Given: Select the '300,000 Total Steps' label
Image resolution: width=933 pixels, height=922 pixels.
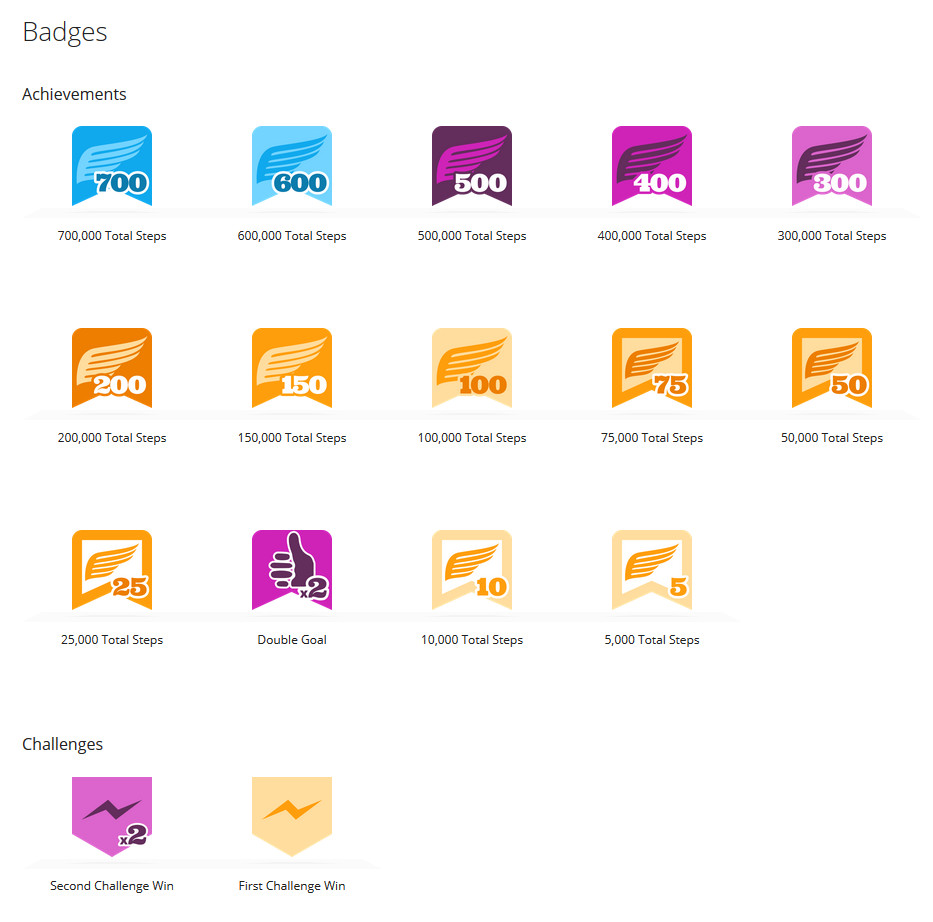Looking at the screenshot, I should click(832, 236).
